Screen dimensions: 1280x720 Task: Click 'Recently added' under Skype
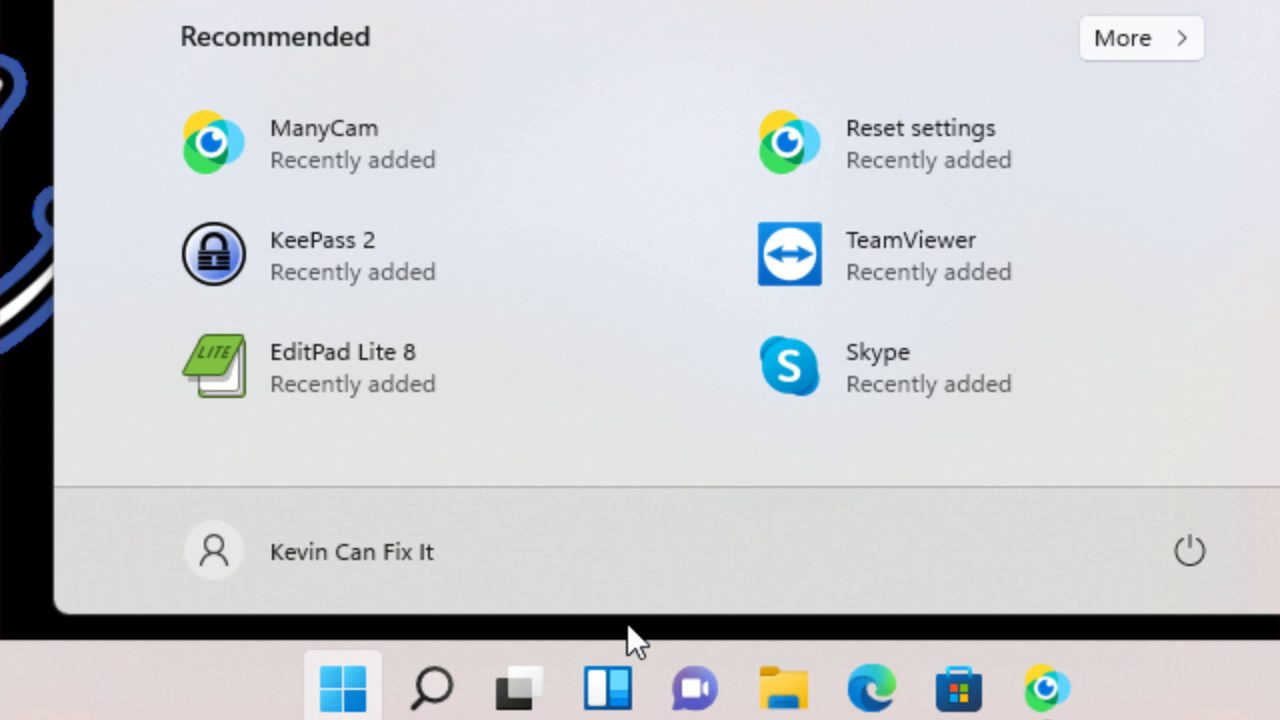tap(928, 384)
